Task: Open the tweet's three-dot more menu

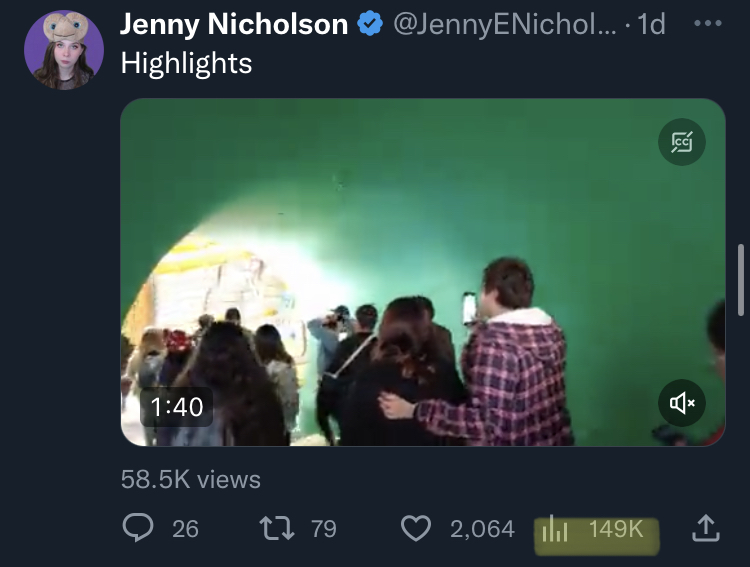Action: (707, 23)
